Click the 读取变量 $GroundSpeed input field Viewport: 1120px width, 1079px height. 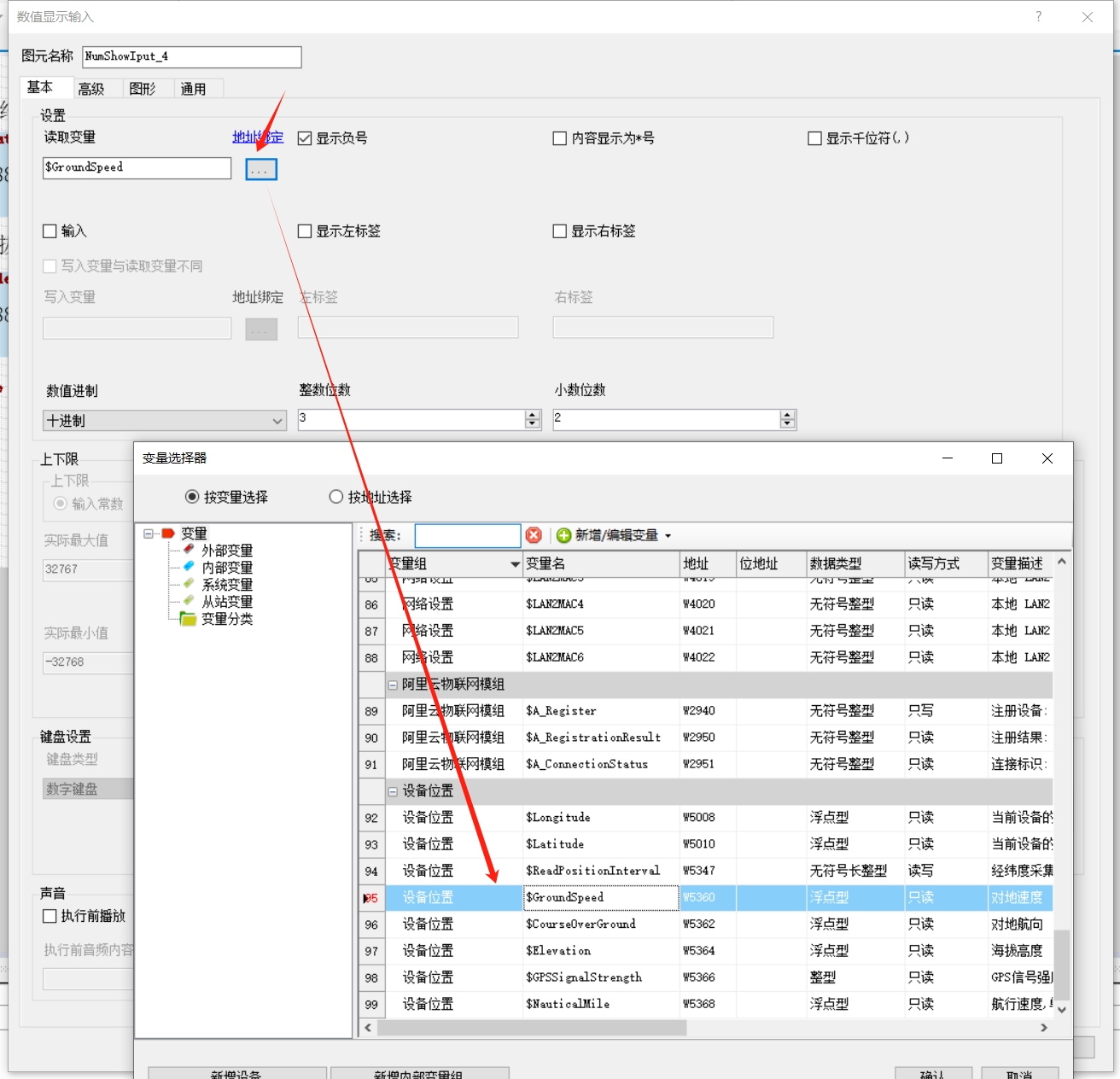click(x=137, y=168)
